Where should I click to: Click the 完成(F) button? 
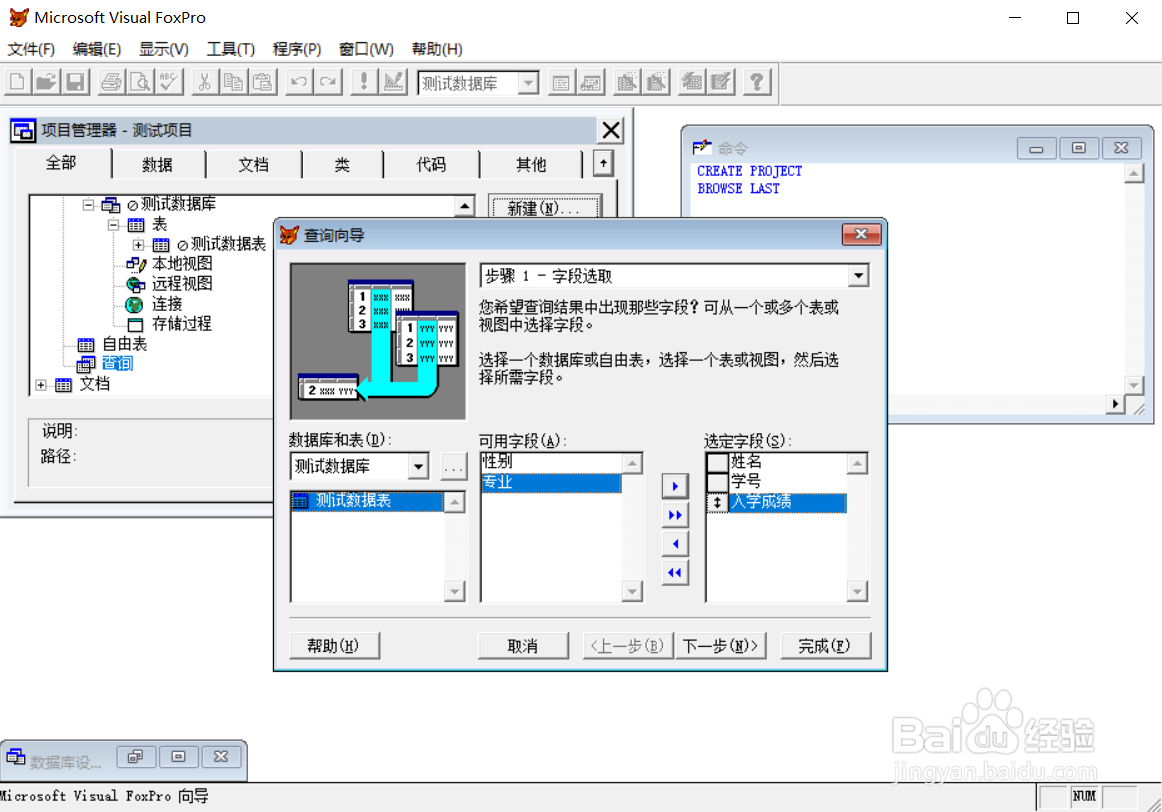pos(825,646)
